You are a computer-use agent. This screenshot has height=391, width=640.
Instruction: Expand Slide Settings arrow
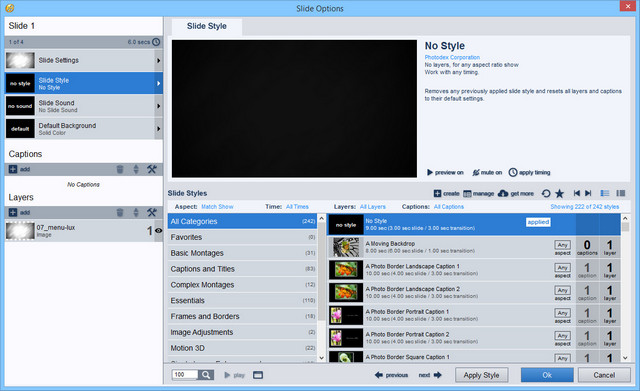click(x=158, y=60)
